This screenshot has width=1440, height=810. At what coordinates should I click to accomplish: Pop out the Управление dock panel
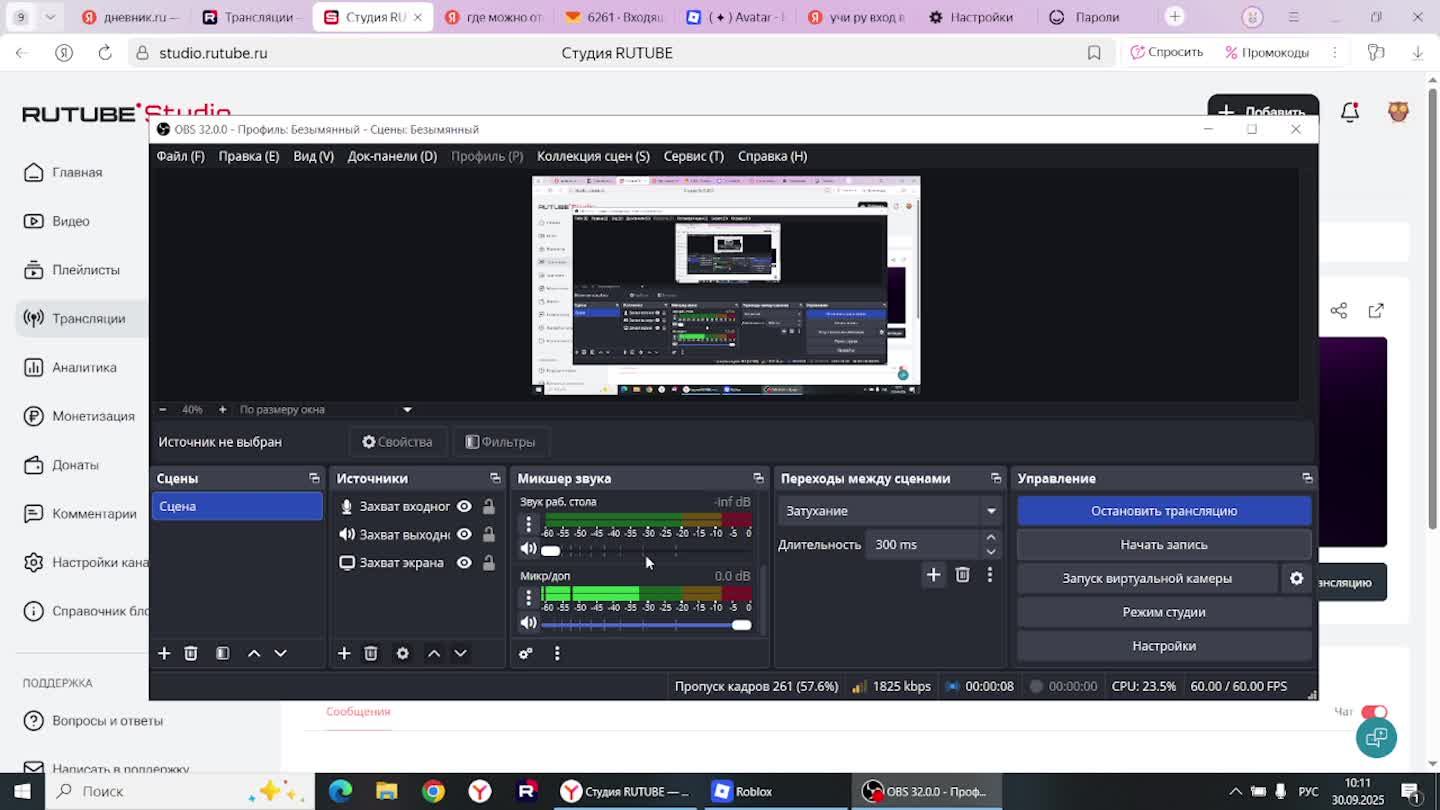click(1307, 478)
